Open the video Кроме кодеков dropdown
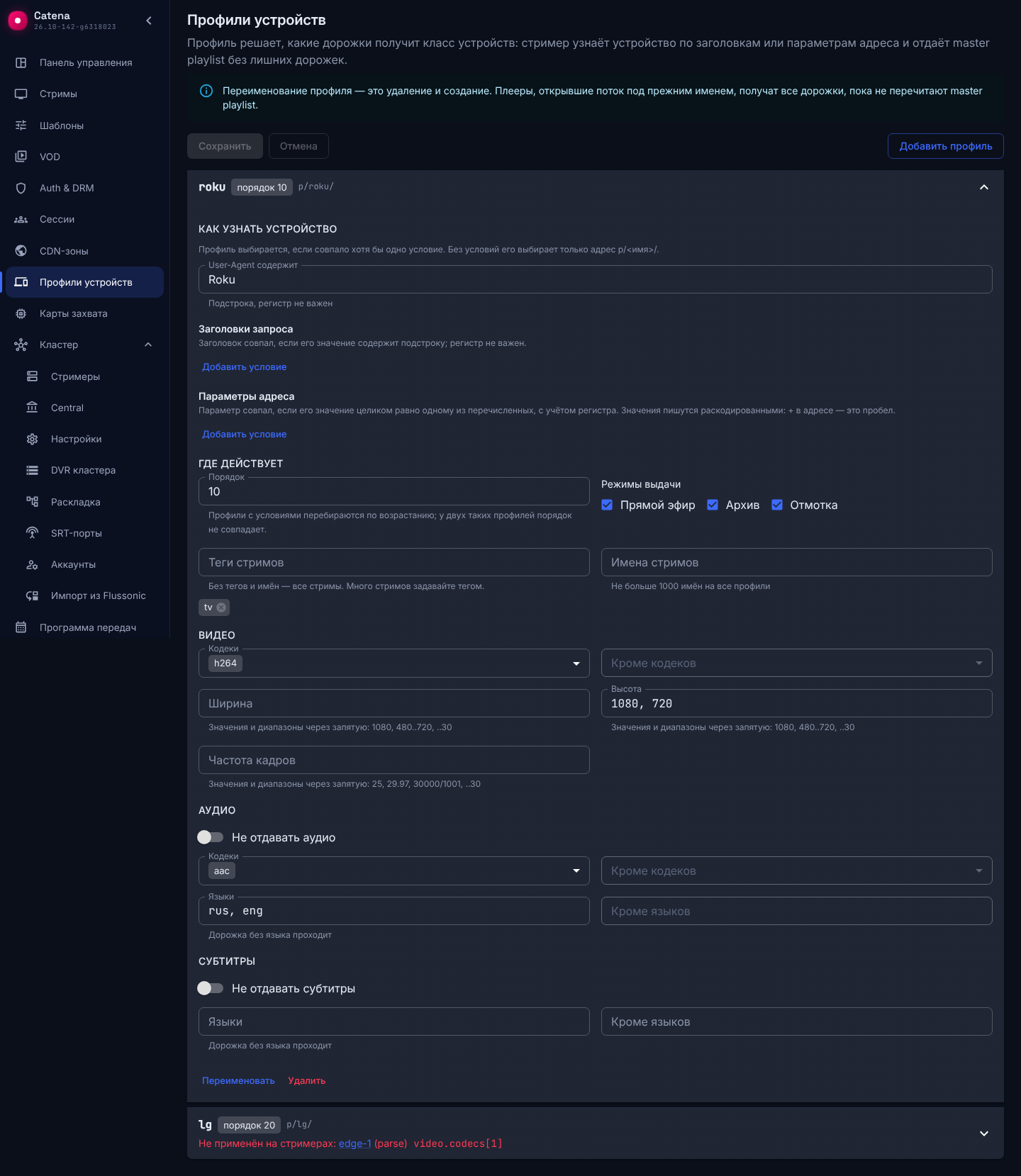Screen dimensions: 1021x1176 pos(797,663)
